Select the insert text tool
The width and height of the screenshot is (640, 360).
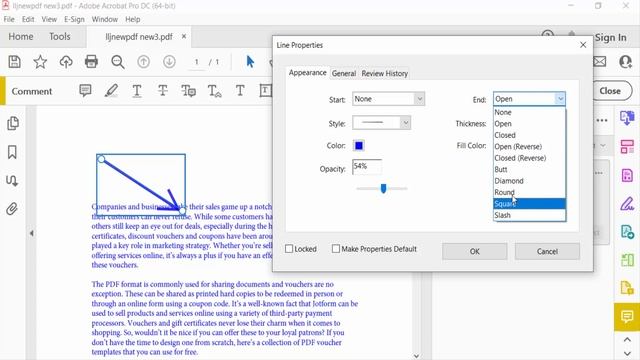(x=214, y=91)
